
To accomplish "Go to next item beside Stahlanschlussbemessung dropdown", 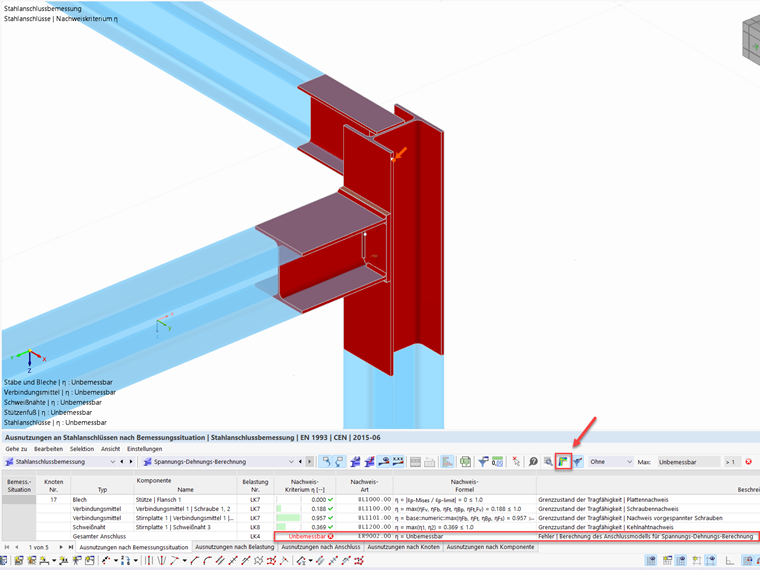I will click(x=130, y=461).
